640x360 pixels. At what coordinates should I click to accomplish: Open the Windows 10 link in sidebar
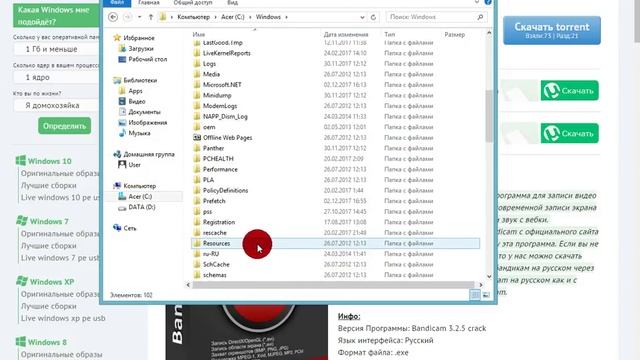(49, 161)
